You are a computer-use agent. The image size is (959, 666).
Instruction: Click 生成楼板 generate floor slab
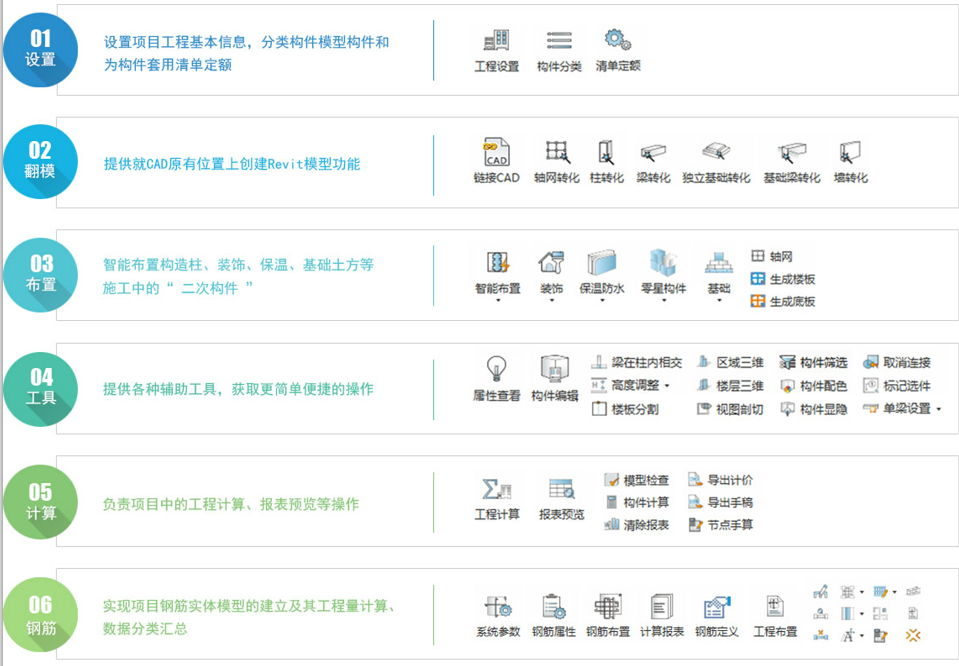[x=784, y=279]
